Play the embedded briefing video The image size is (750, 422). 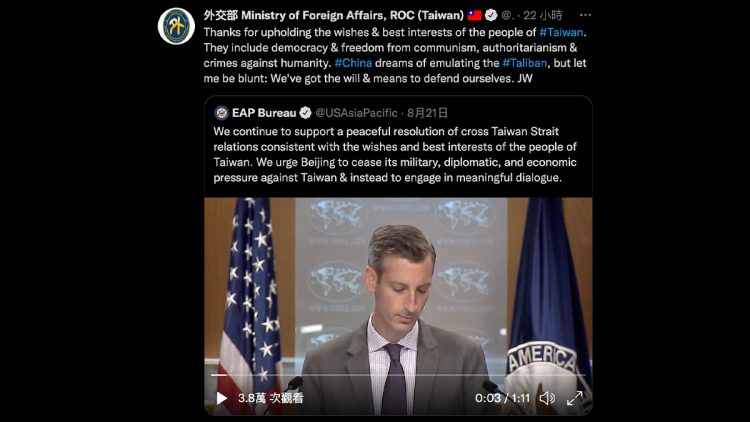tap(221, 398)
